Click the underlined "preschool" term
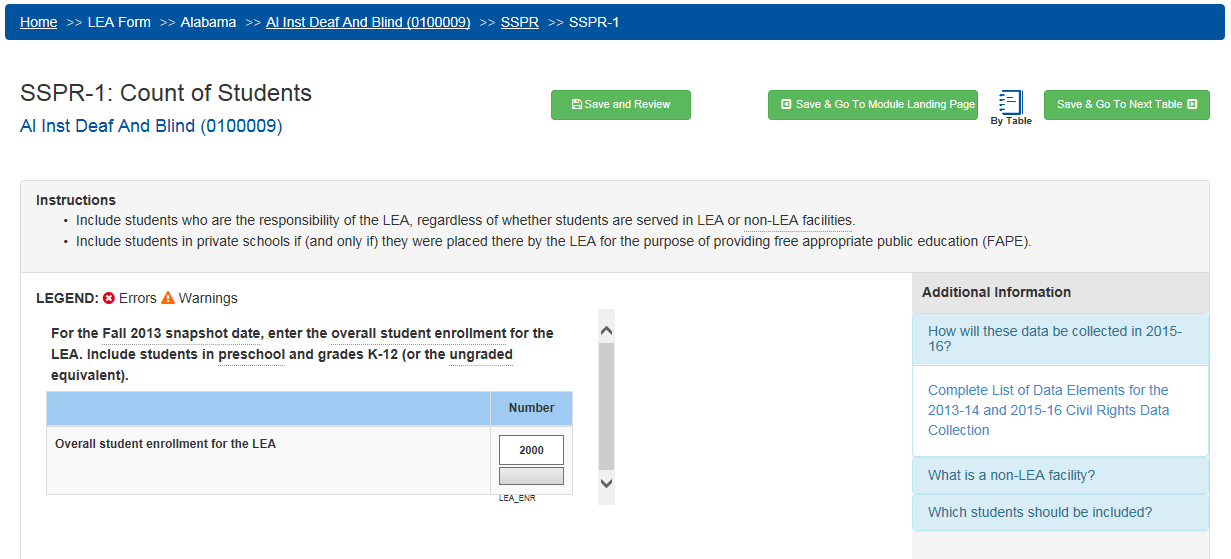1231x559 pixels. (x=252, y=354)
